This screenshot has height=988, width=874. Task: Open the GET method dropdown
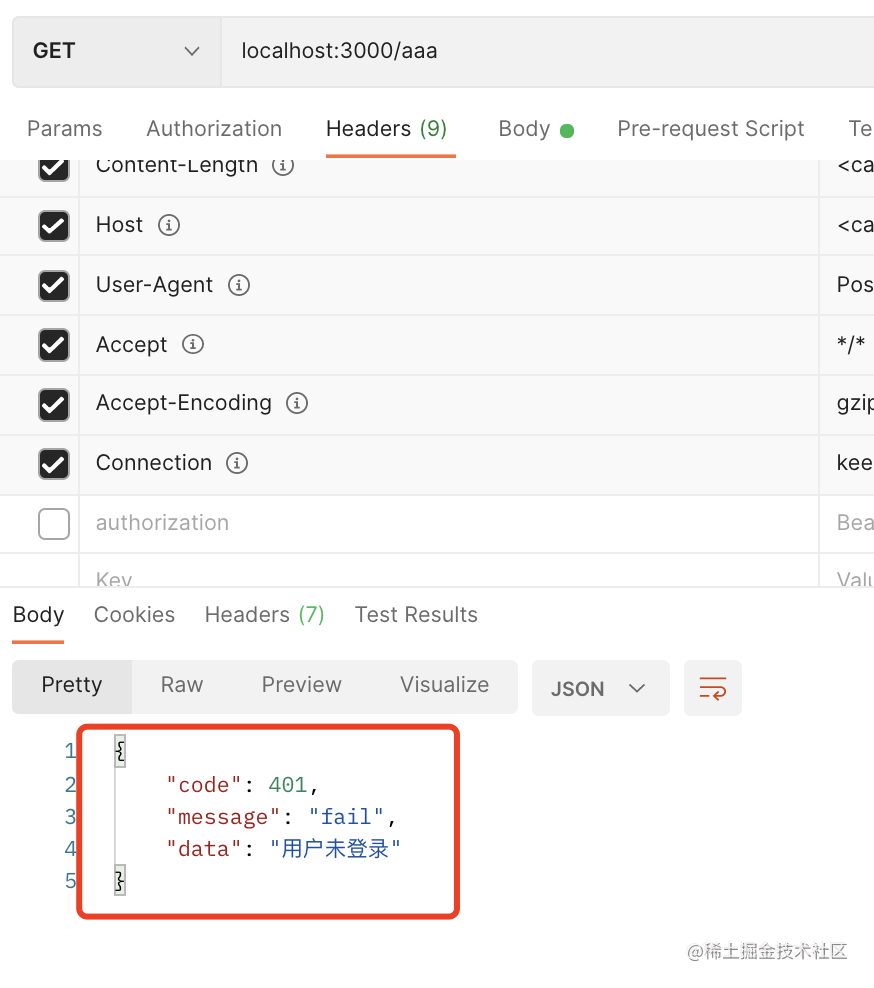point(115,51)
